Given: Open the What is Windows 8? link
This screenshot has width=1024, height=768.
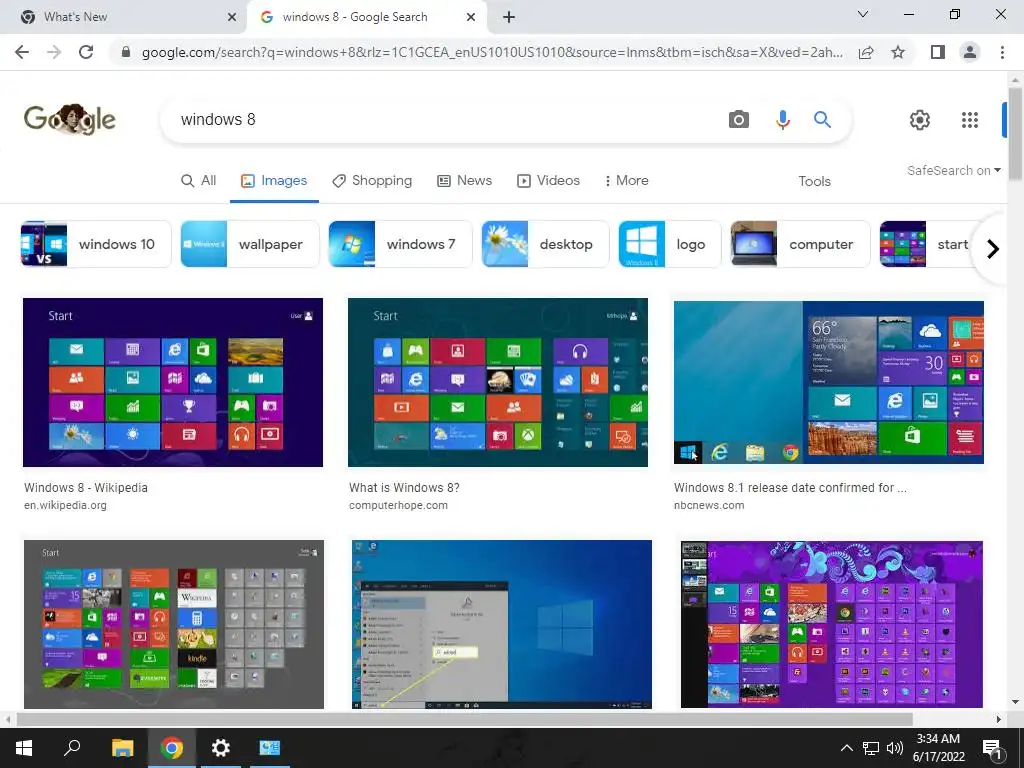Looking at the screenshot, I should pos(404,488).
